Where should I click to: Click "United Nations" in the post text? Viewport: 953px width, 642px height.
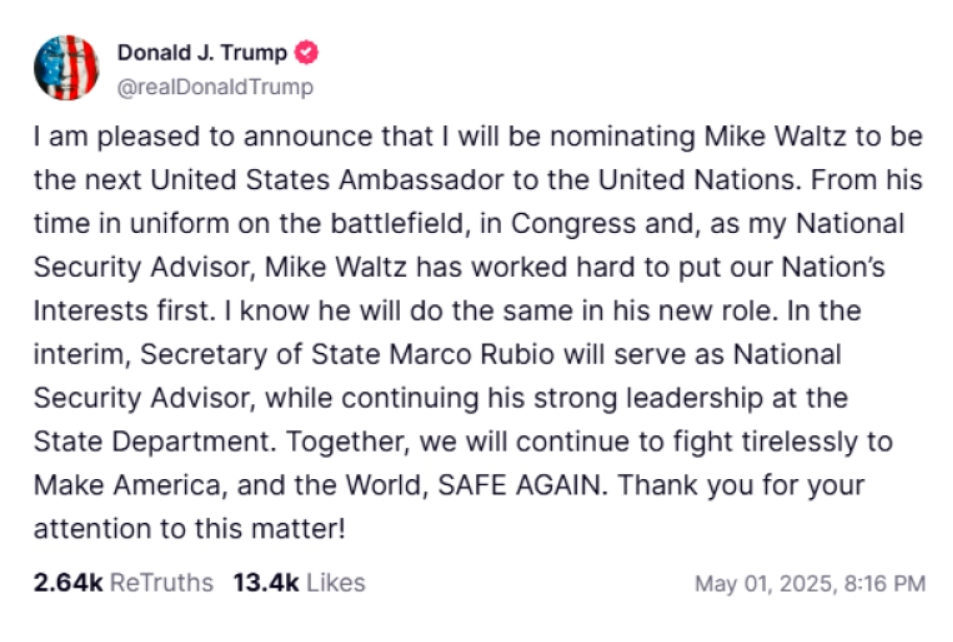tap(700, 180)
